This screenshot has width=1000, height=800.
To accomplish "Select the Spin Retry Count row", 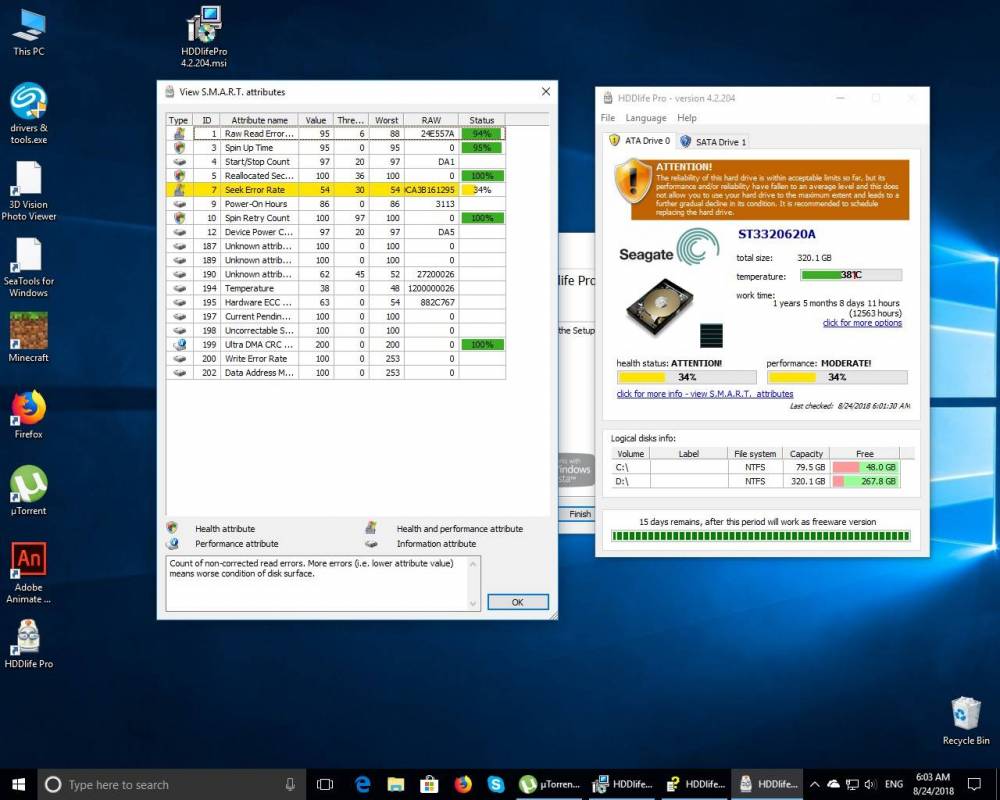I will [x=335, y=218].
